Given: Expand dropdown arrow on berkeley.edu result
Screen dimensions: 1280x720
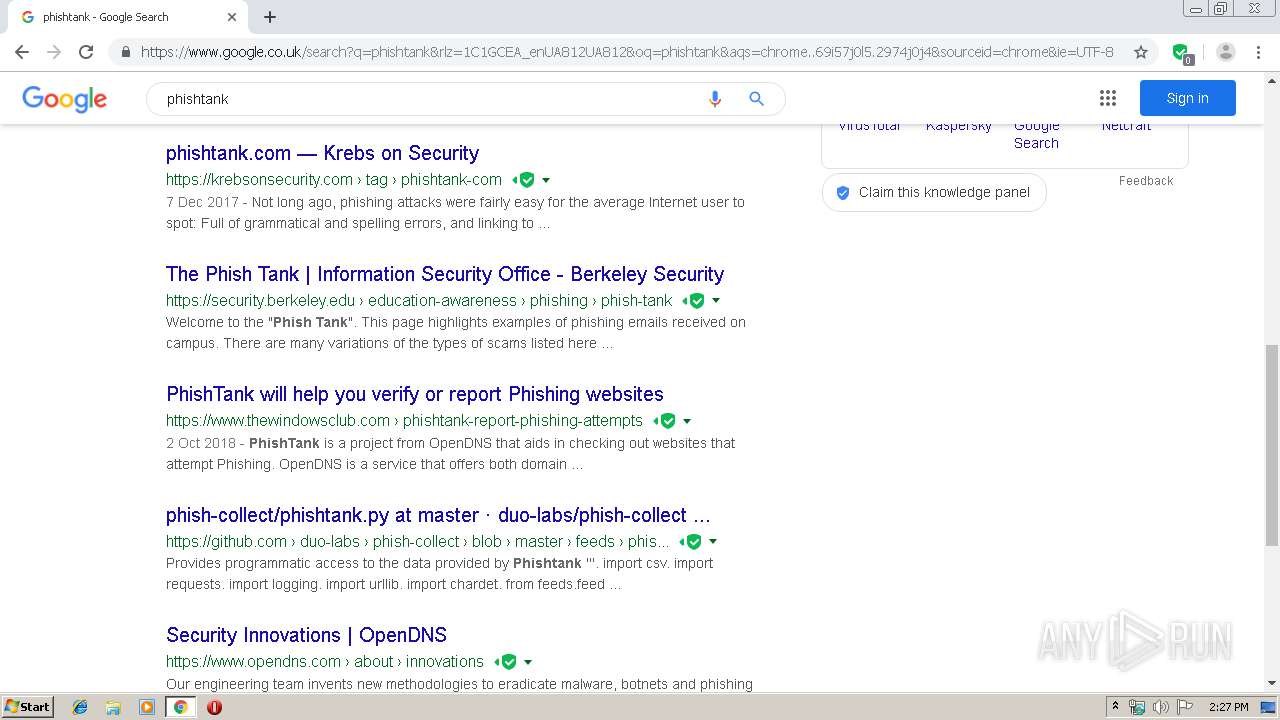Looking at the screenshot, I should 716,301.
